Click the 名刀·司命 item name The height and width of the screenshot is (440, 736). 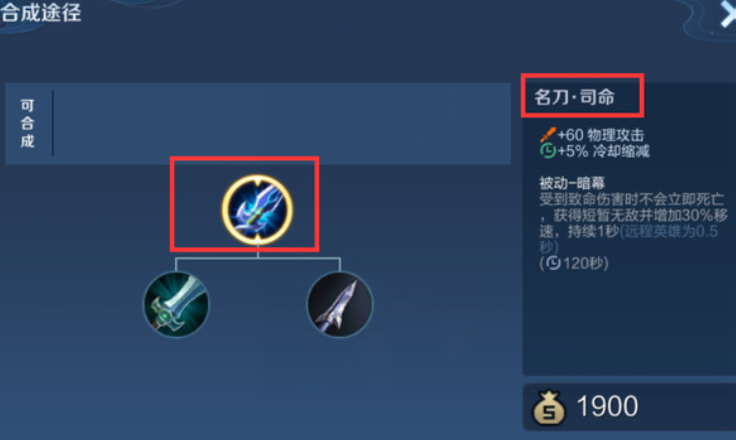575,97
